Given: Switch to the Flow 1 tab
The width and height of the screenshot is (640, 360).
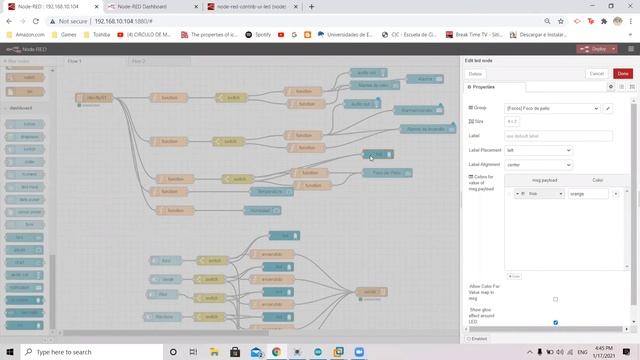Looking at the screenshot, I should click(x=74, y=61).
